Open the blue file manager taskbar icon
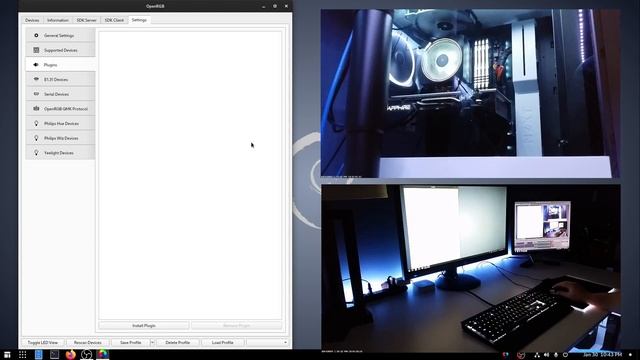The width and height of the screenshot is (640, 360). click(x=38, y=354)
